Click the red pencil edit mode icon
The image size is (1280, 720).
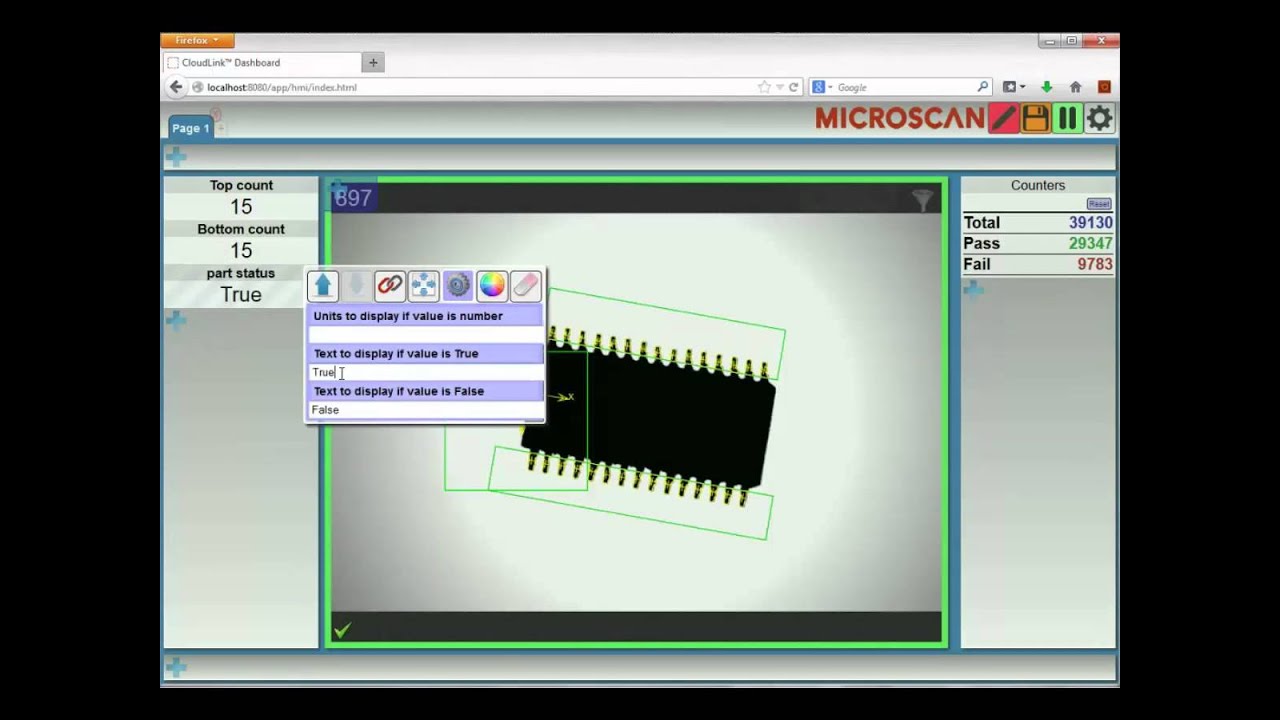coord(1003,118)
